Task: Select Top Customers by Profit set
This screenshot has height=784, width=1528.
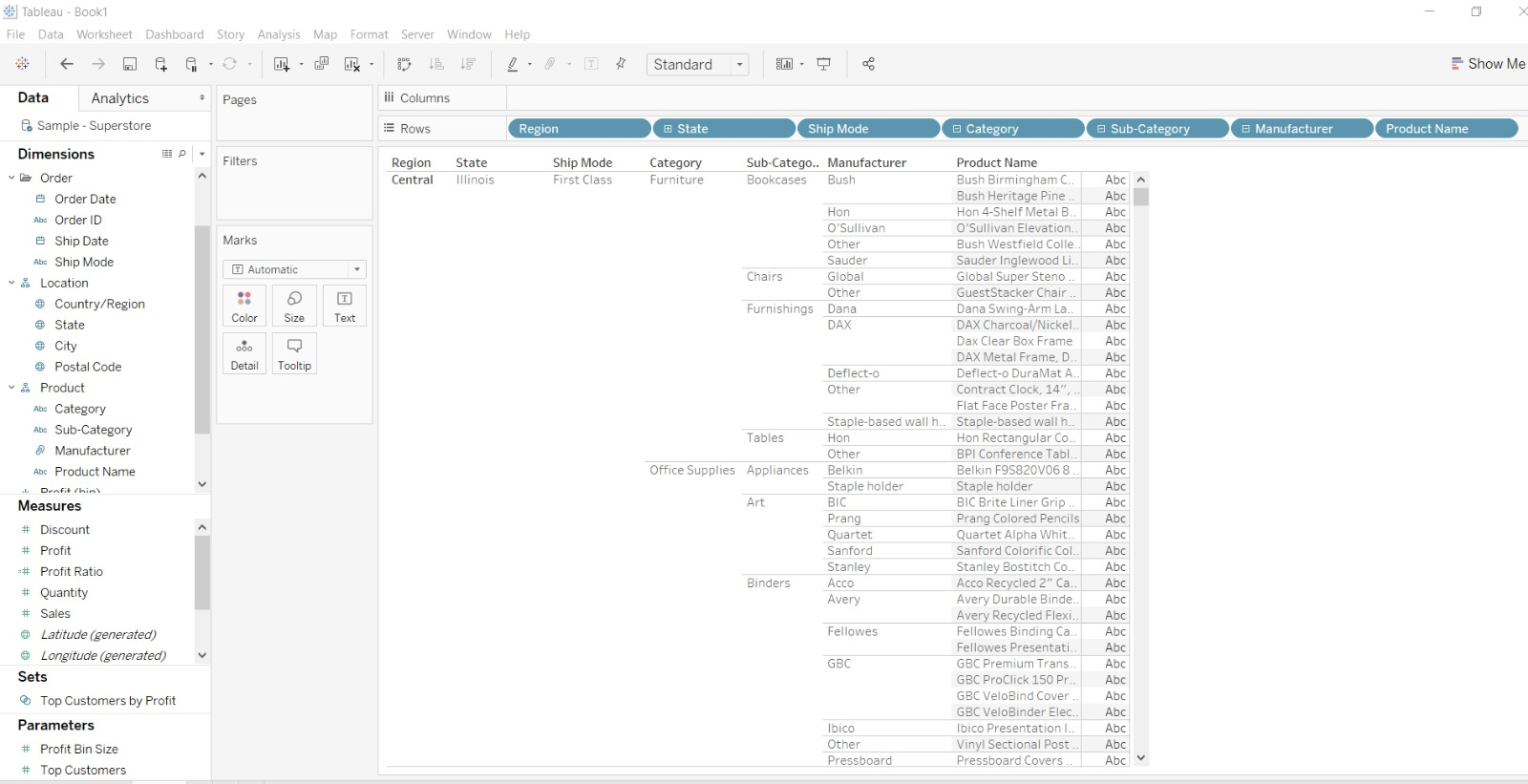Action: [x=108, y=700]
